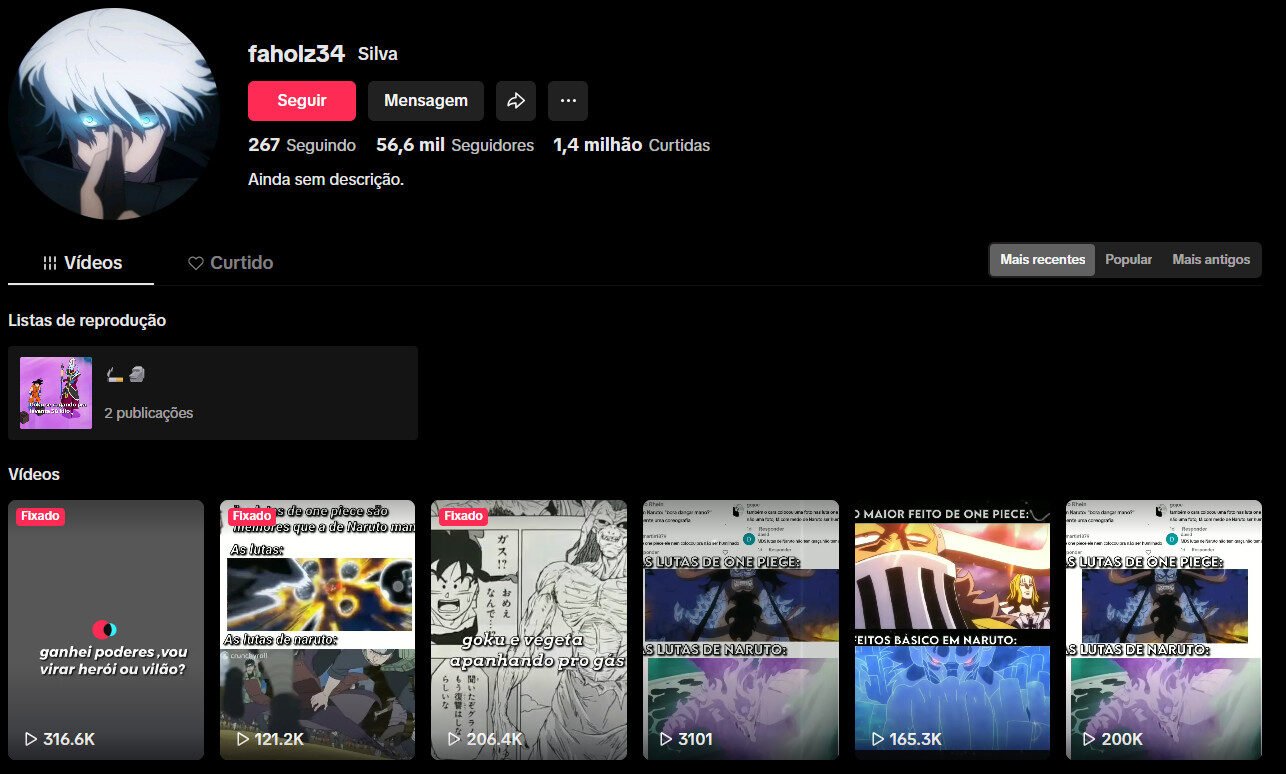Click the purple playlist cover thumbnail
This screenshot has width=1286, height=774.
click(56, 393)
